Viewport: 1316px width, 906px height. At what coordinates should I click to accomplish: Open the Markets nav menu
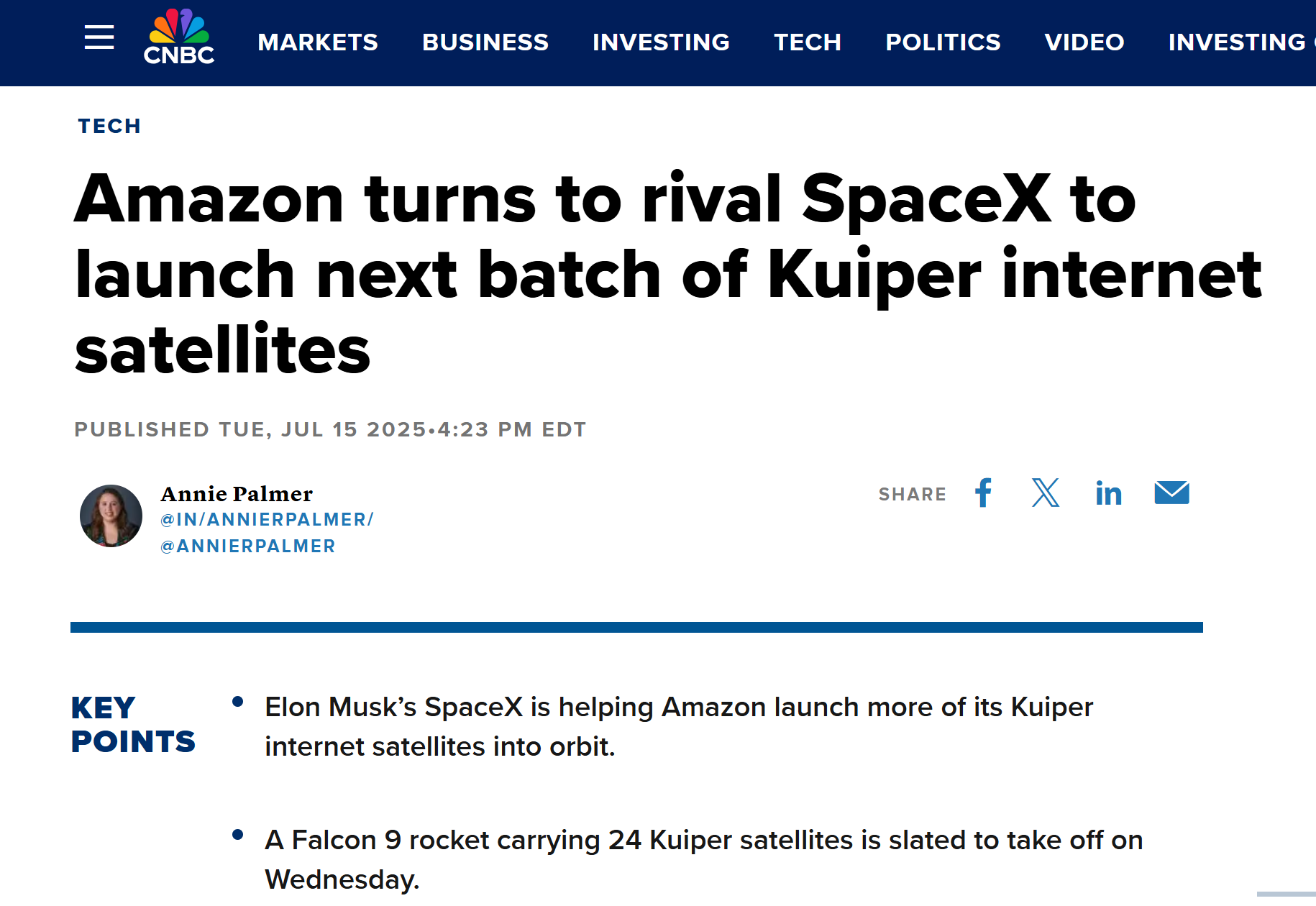[318, 42]
